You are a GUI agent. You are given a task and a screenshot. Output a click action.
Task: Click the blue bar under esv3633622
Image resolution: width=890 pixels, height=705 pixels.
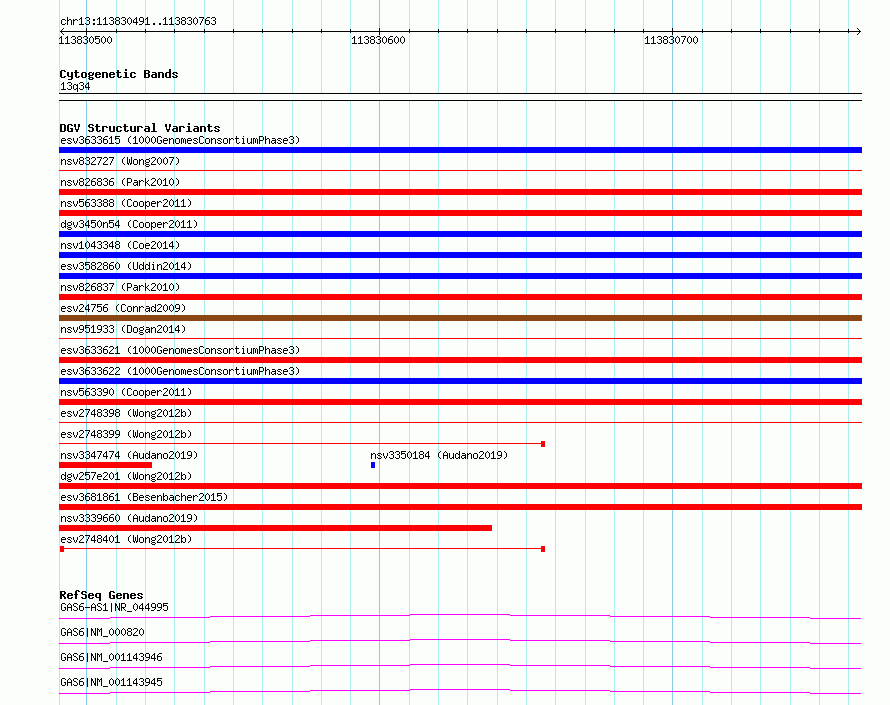point(460,381)
